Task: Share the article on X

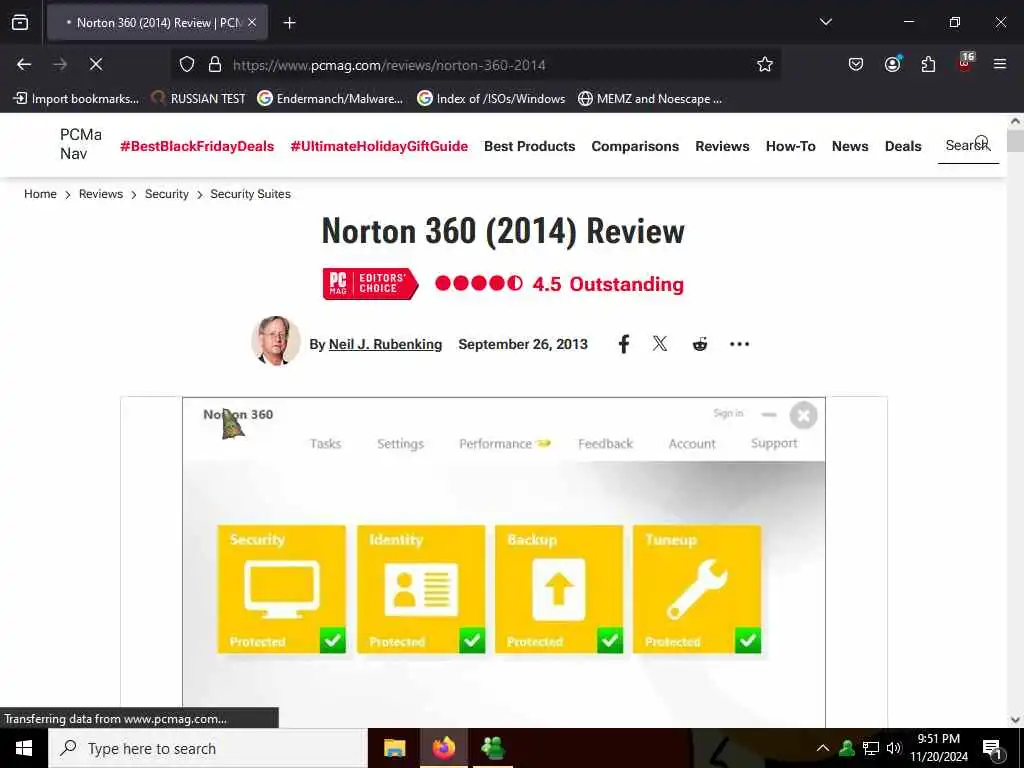Action: pos(660,344)
